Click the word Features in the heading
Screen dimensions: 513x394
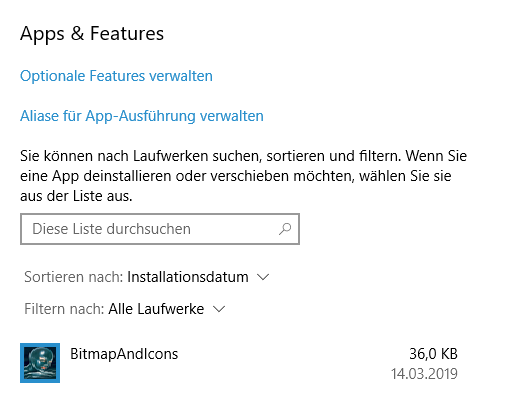click(127, 34)
